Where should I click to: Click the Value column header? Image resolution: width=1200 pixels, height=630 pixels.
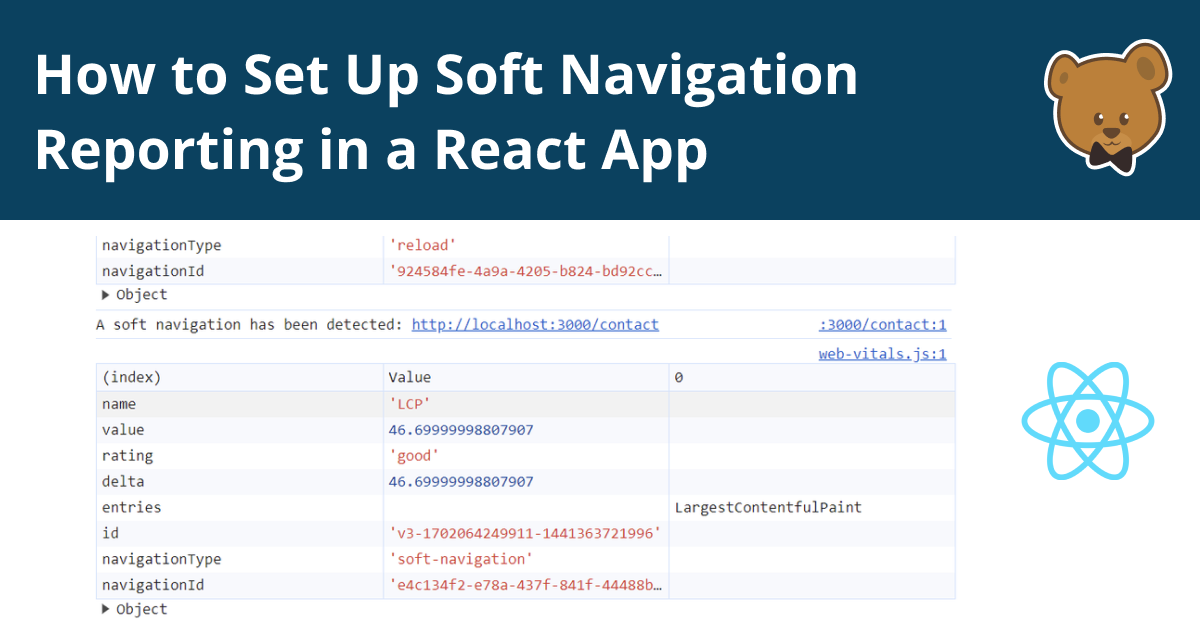pyautogui.click(x=410, y=378)
